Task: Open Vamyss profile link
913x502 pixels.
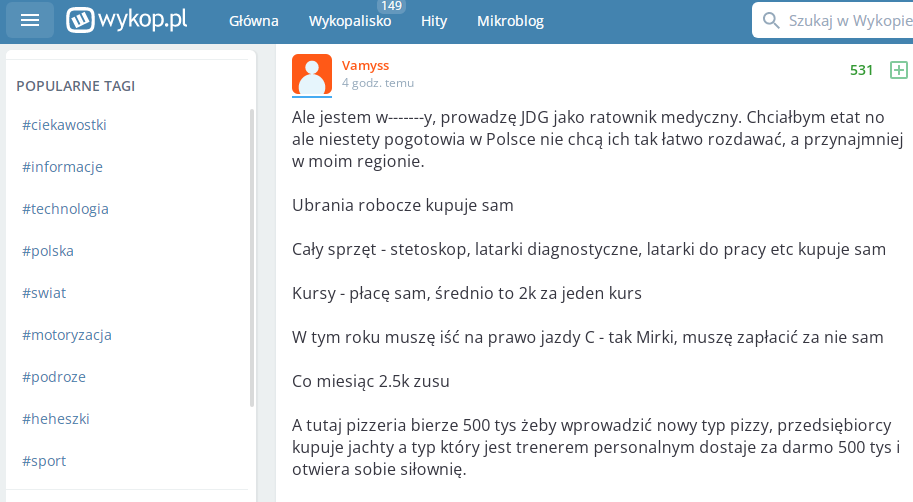Action: point(365,65)
